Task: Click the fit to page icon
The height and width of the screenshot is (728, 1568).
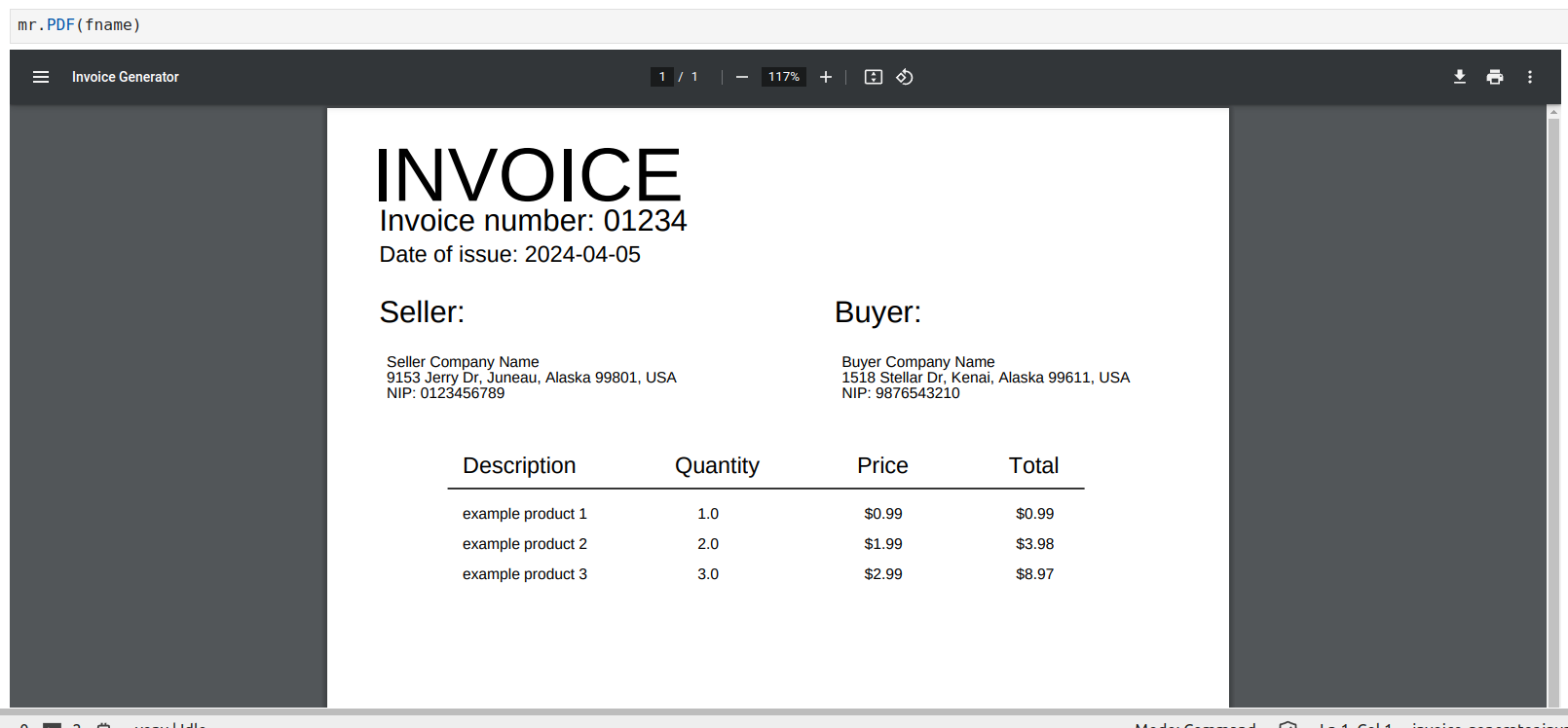Action: 874,77
